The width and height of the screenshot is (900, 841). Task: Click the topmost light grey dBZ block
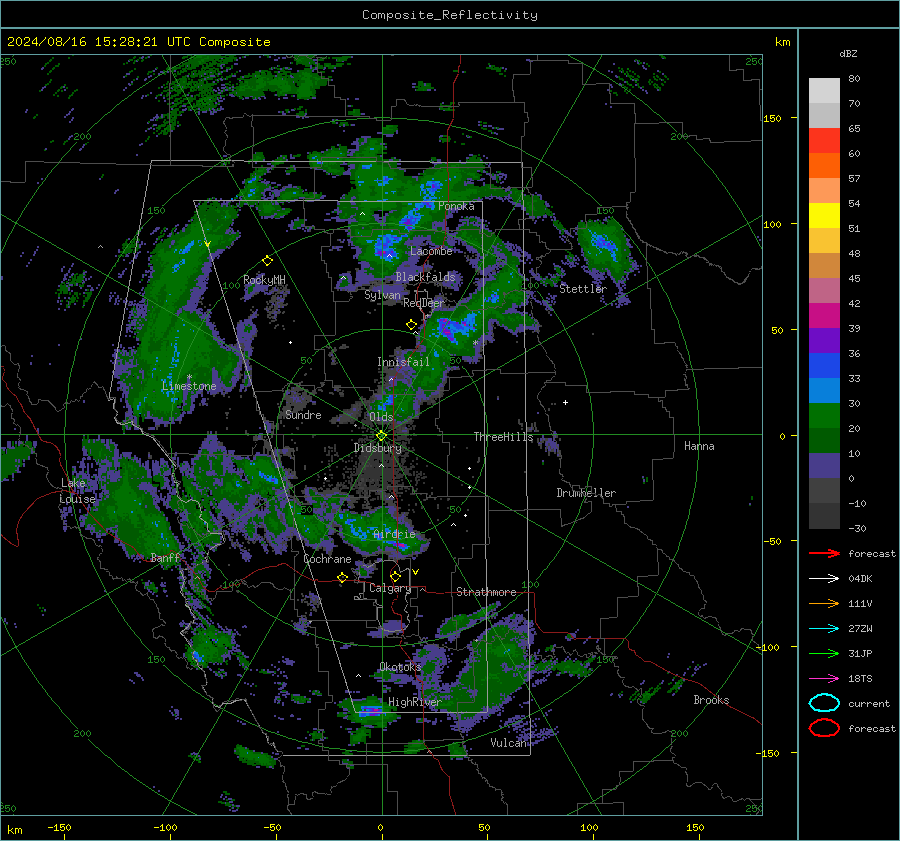[824, 91]
